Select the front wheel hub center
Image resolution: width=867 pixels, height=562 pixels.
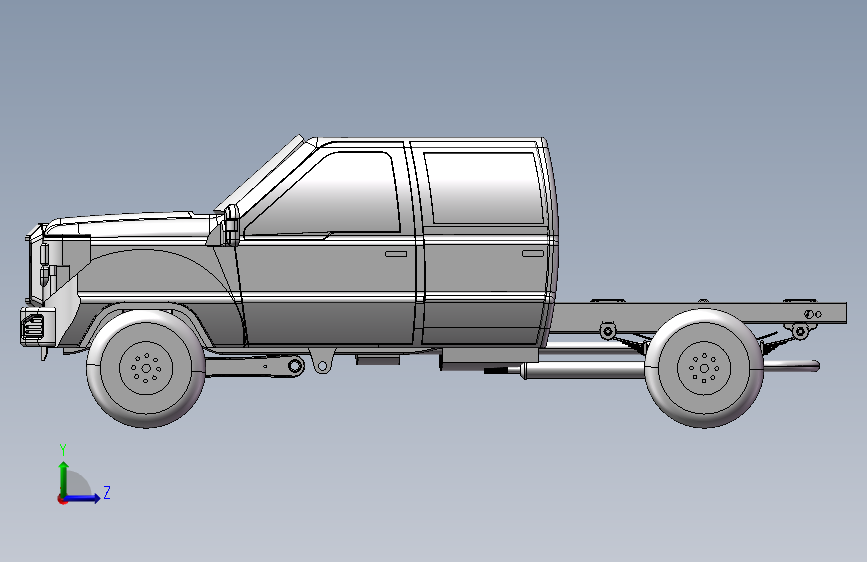point(146,368)
